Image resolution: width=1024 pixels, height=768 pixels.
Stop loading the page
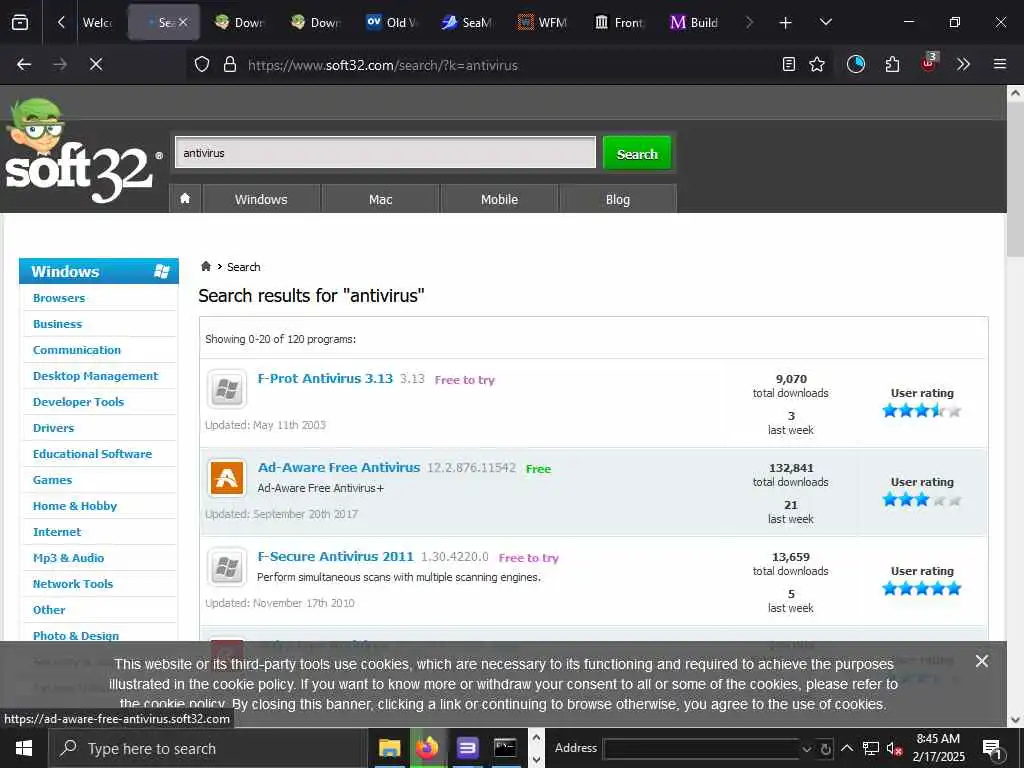pos(96,64)
